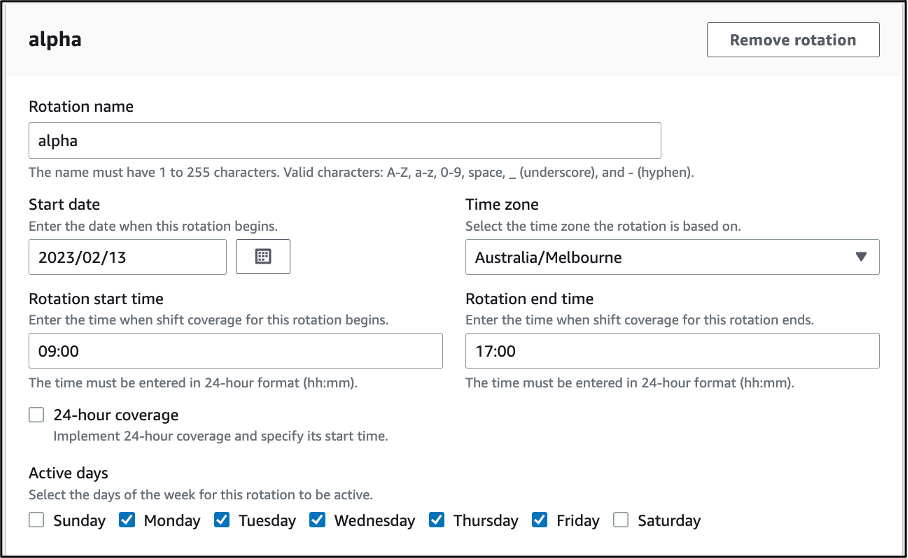Uncheck the Wednesday checkbox
Viewport: 908px width, 558px height.
(x=317, y=520)
